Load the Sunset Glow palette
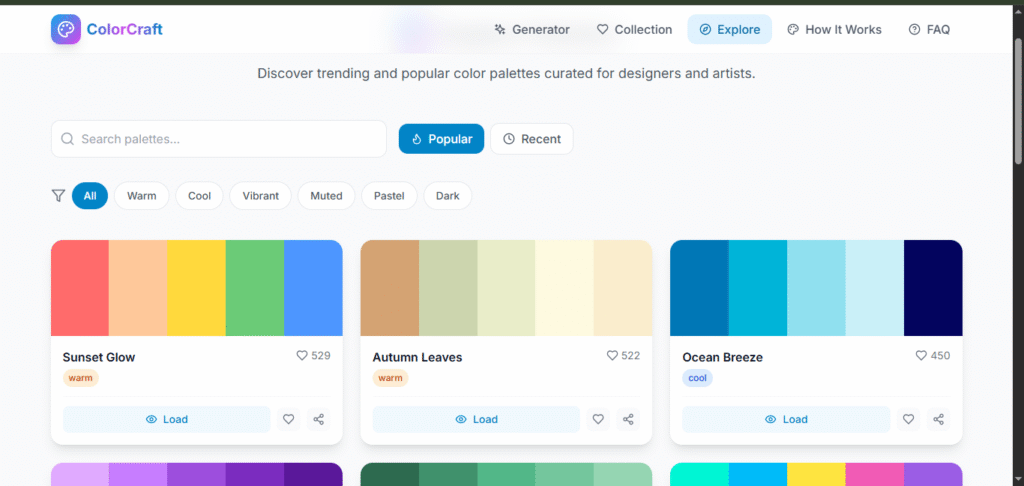 click(x=166, y=419)
